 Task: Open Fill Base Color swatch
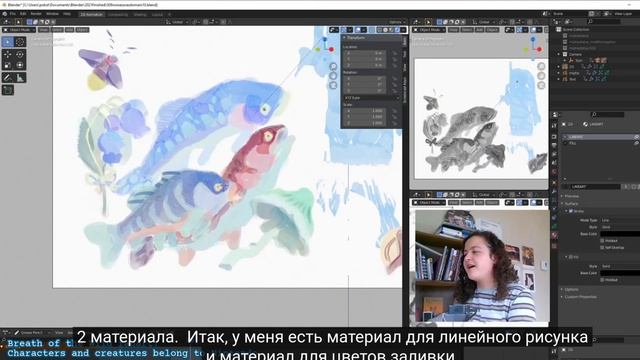click(x=620, y=273)
